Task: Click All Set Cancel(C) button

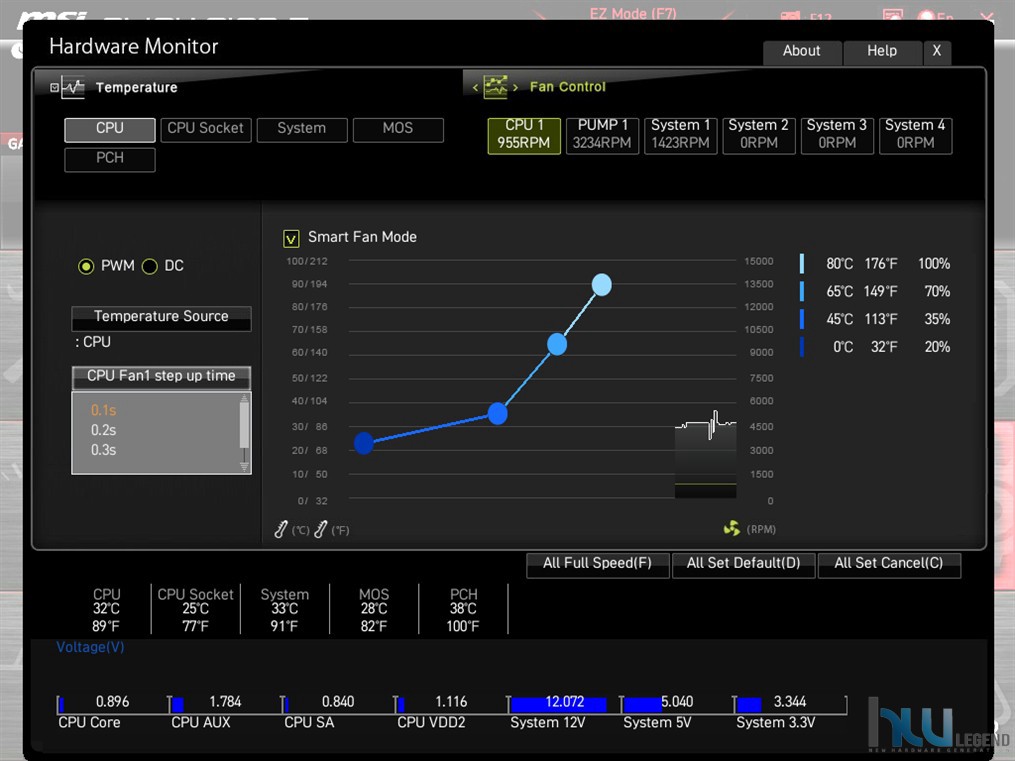Action: (x=889, y=564)
